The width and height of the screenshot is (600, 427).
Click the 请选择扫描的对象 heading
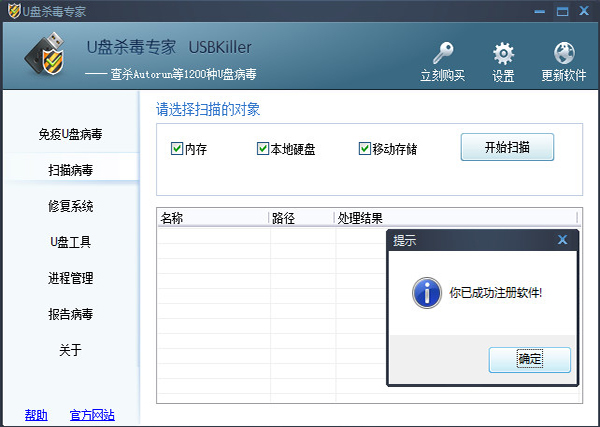point(208,109)
